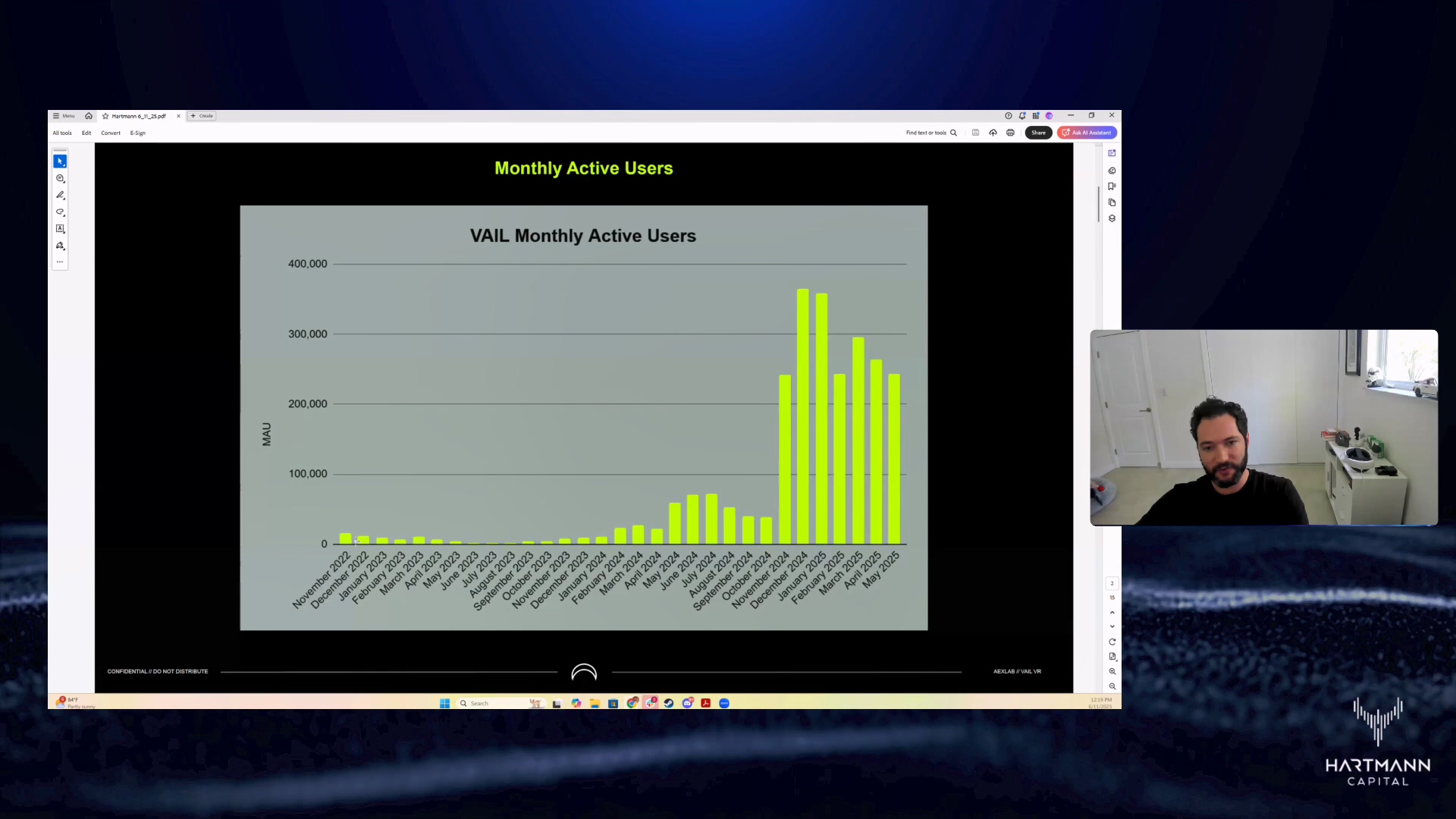Click the current page number box
Viewport: 1456px width, 819px height.
tap(1112, 583)
